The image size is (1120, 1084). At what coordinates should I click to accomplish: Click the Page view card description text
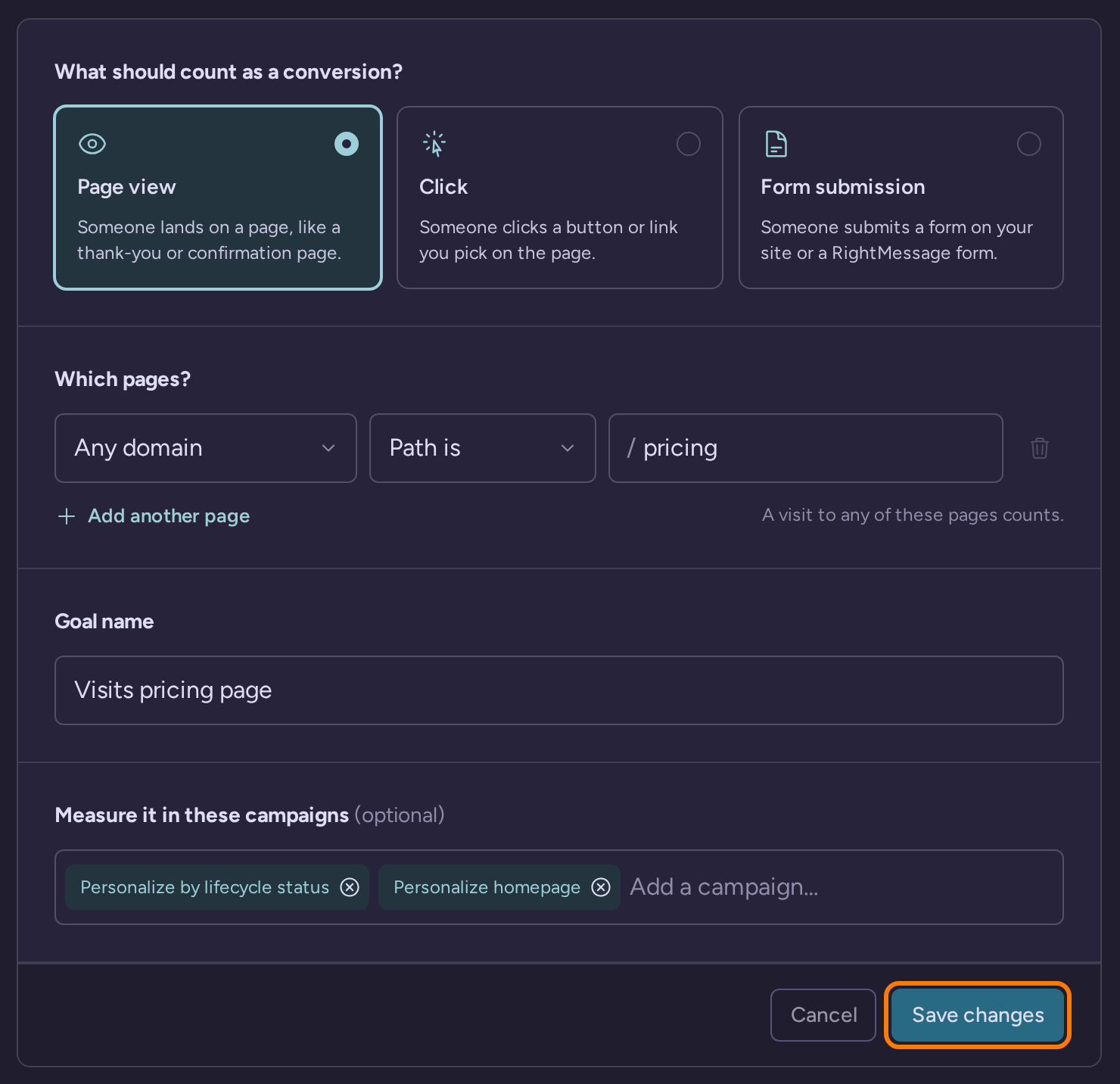[210, 240]
